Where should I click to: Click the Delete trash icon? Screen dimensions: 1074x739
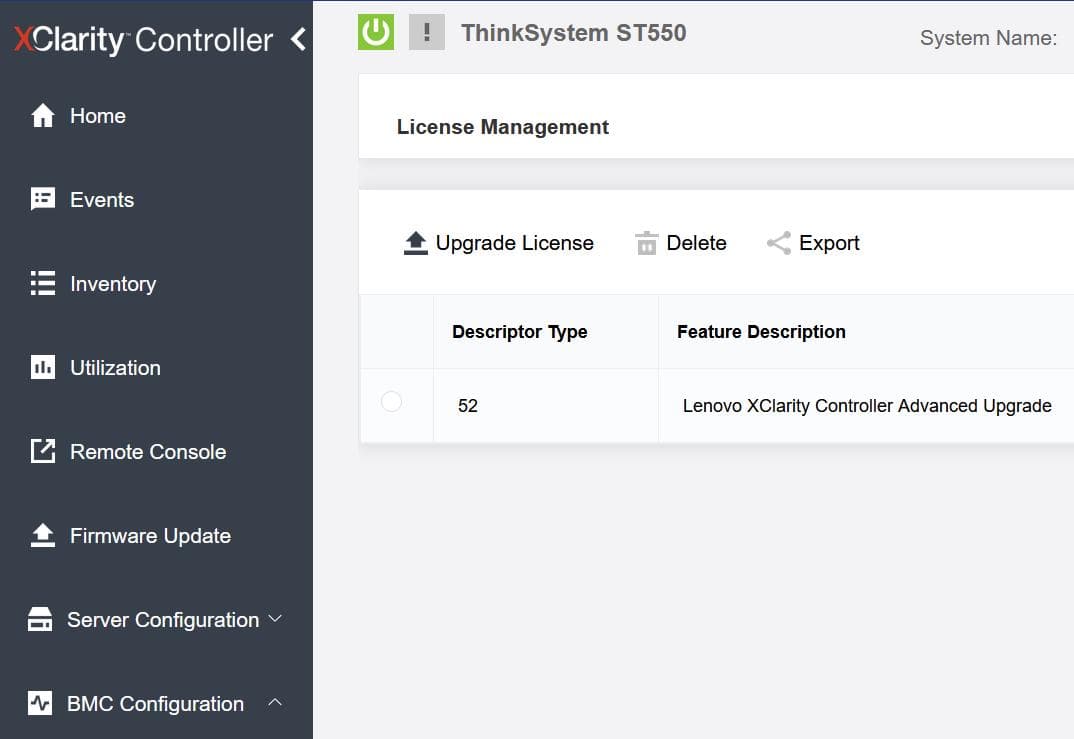coord(647,242)
